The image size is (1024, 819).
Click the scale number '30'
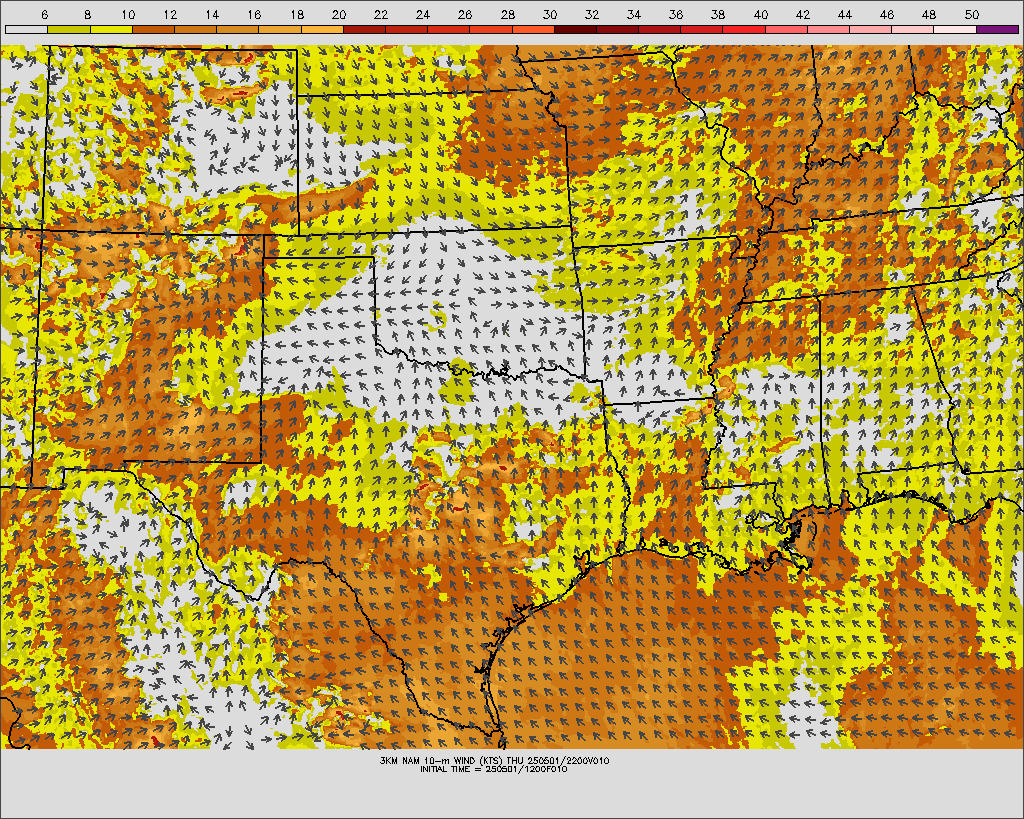point(549,14)
